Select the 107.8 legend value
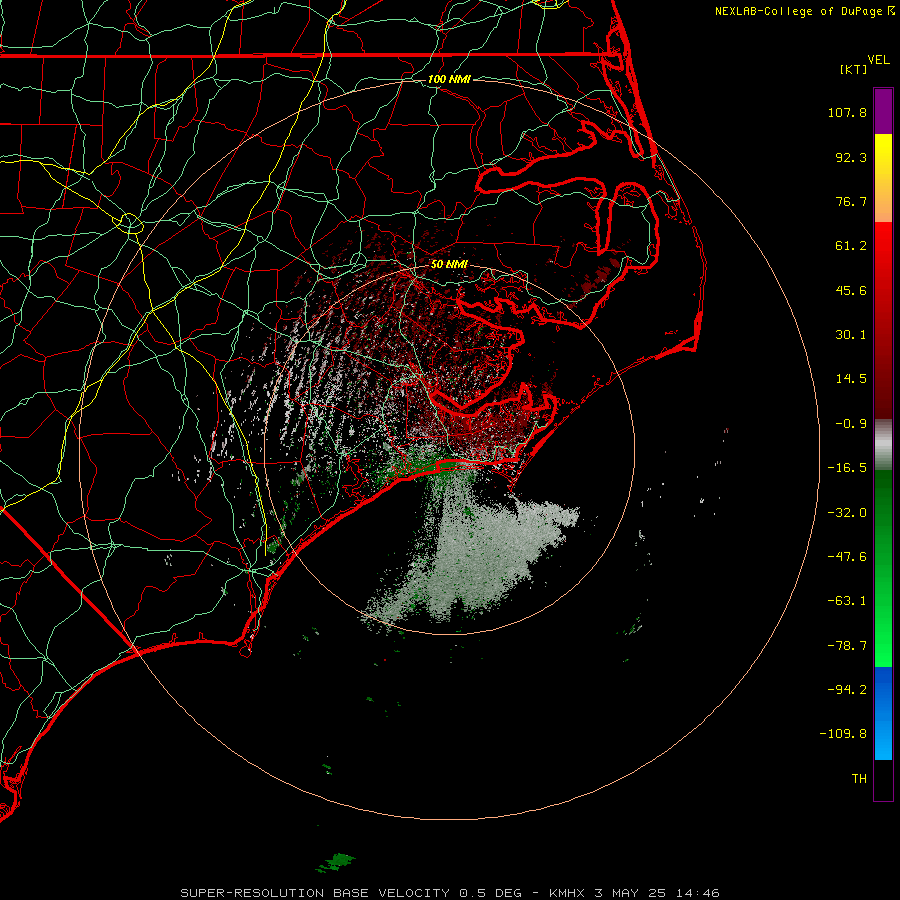 (847, 112)
